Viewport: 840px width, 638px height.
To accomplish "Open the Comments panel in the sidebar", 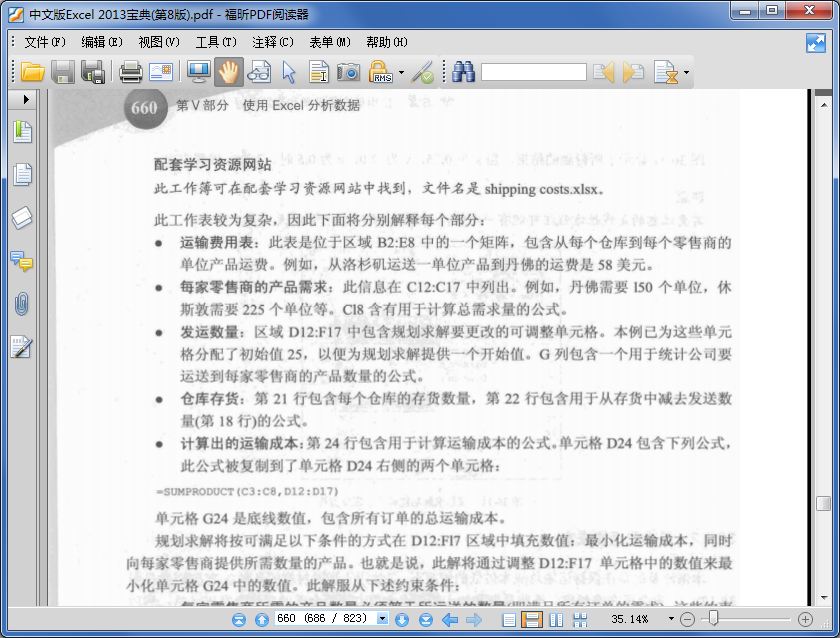I will [x=22, y=261].
